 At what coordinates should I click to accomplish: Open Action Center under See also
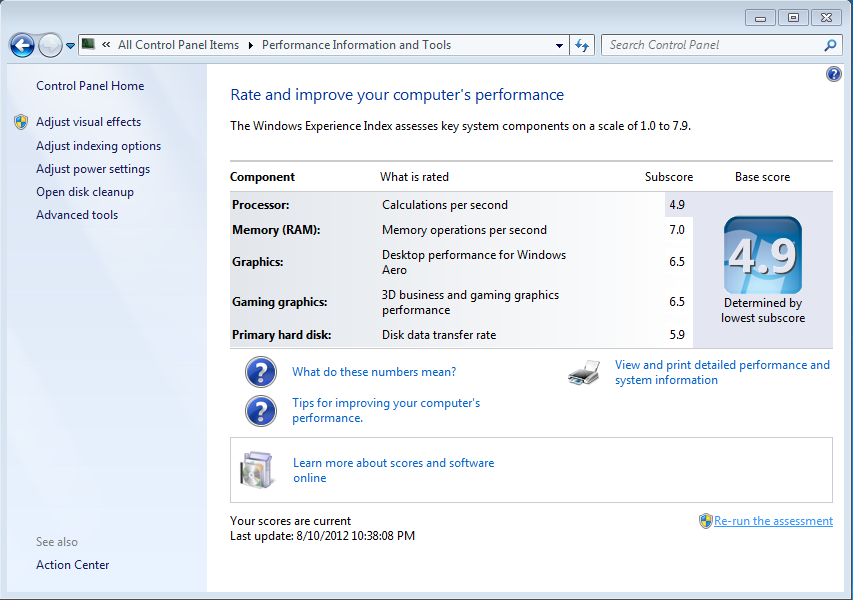(73, 565)
